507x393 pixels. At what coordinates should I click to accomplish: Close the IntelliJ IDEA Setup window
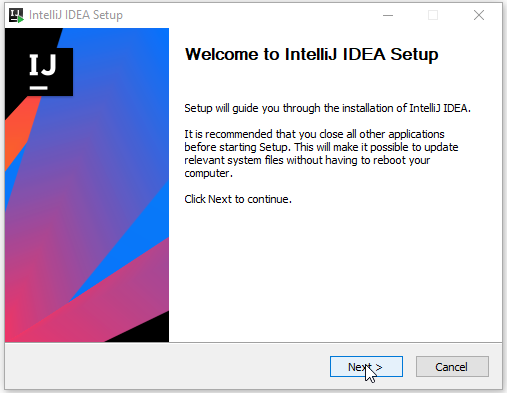click(x=479, y=15)
